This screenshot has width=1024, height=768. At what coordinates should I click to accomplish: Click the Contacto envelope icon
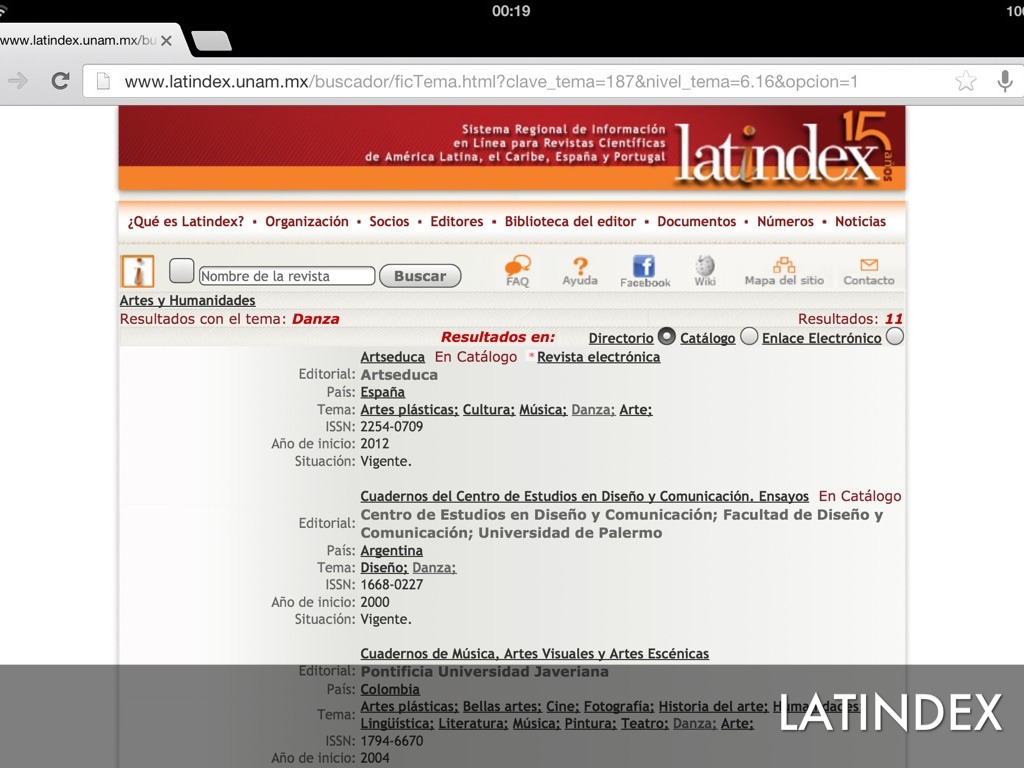click(x=868, y=266)
